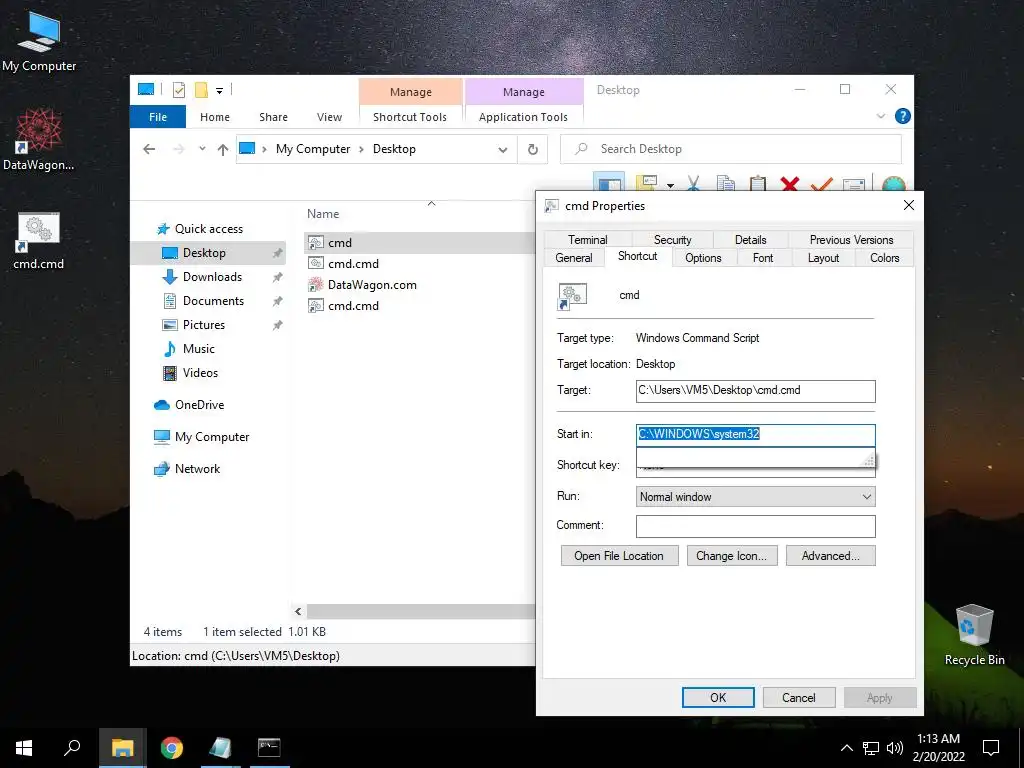Switch to Layout tab
This screenshot has height=768, width=1024.
[823, 258]
